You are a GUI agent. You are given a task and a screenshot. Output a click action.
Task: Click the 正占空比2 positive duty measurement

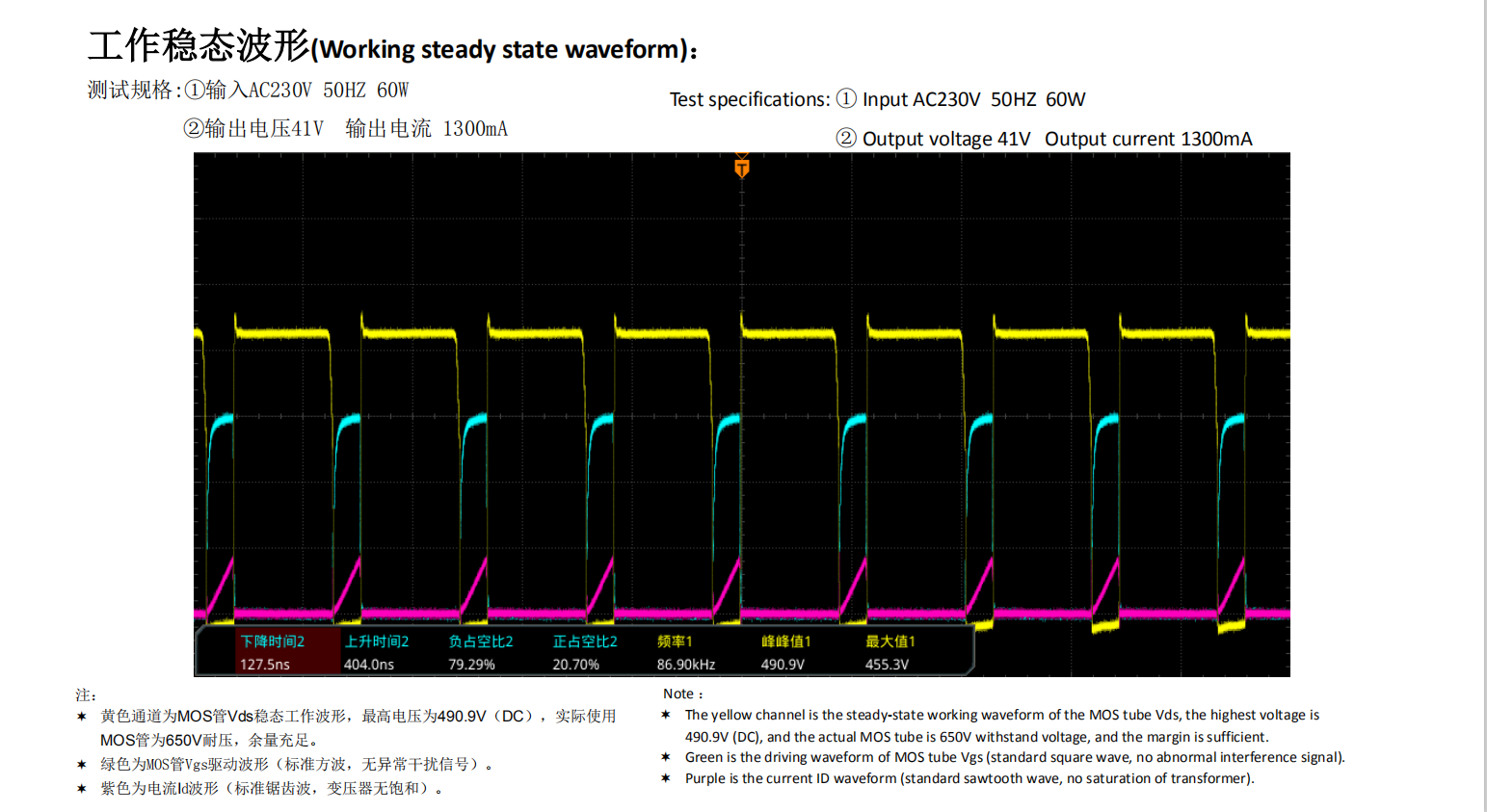(585, 642)
